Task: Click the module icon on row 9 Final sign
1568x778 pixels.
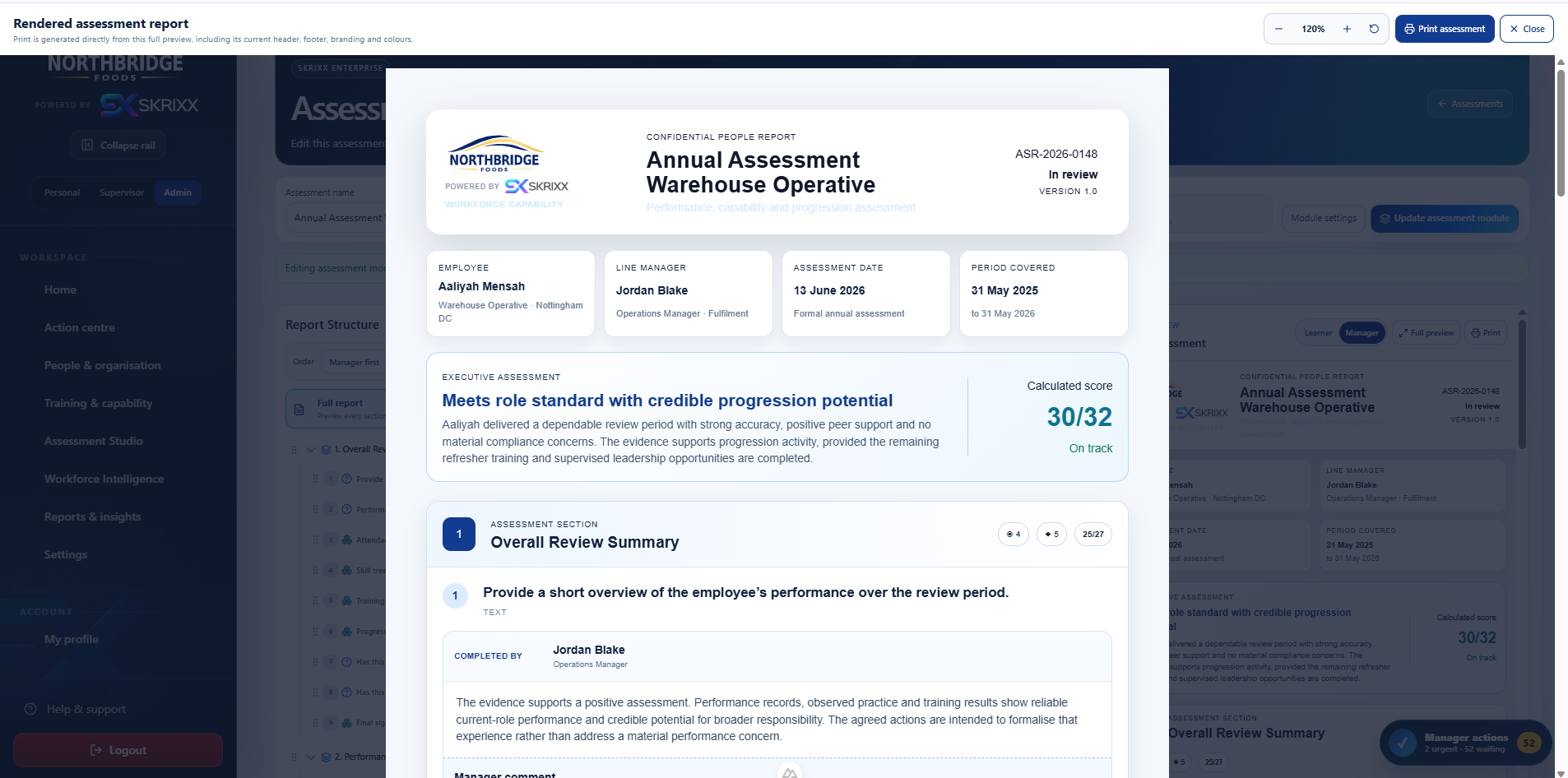Action: coord(346,723)
